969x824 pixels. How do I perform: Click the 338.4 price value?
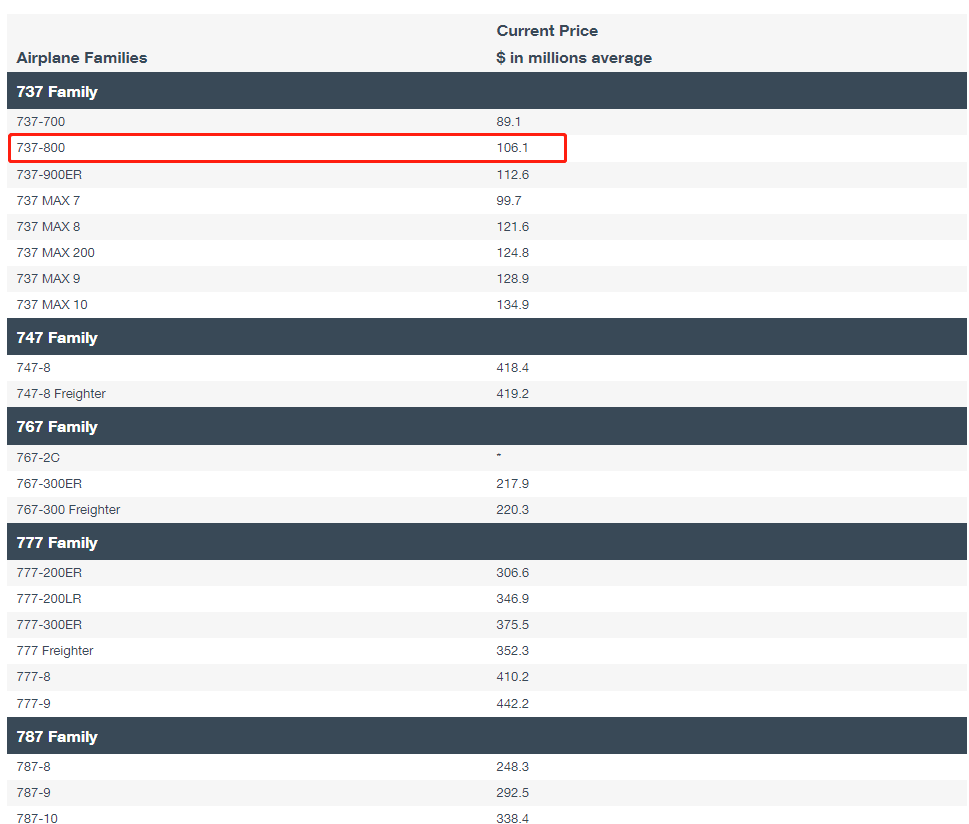(x=512, y=818)
